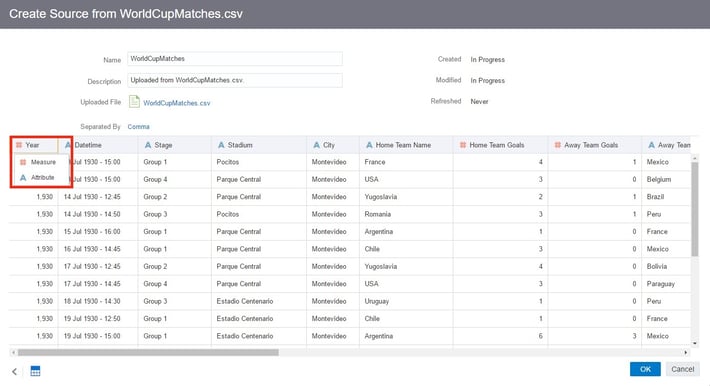Screen dimensions: 710x386
Task: Select the cell '14 Jul 1930 - 12:45'
Action: (x=98, y=197)
